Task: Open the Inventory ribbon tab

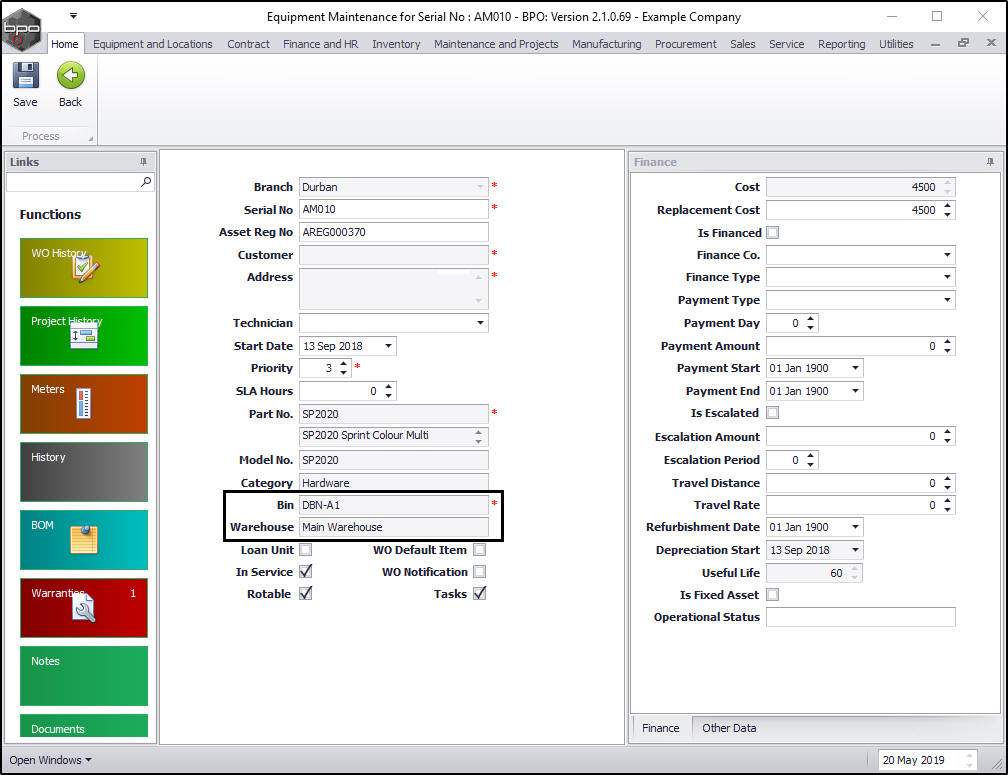Action: click(396, 44)
